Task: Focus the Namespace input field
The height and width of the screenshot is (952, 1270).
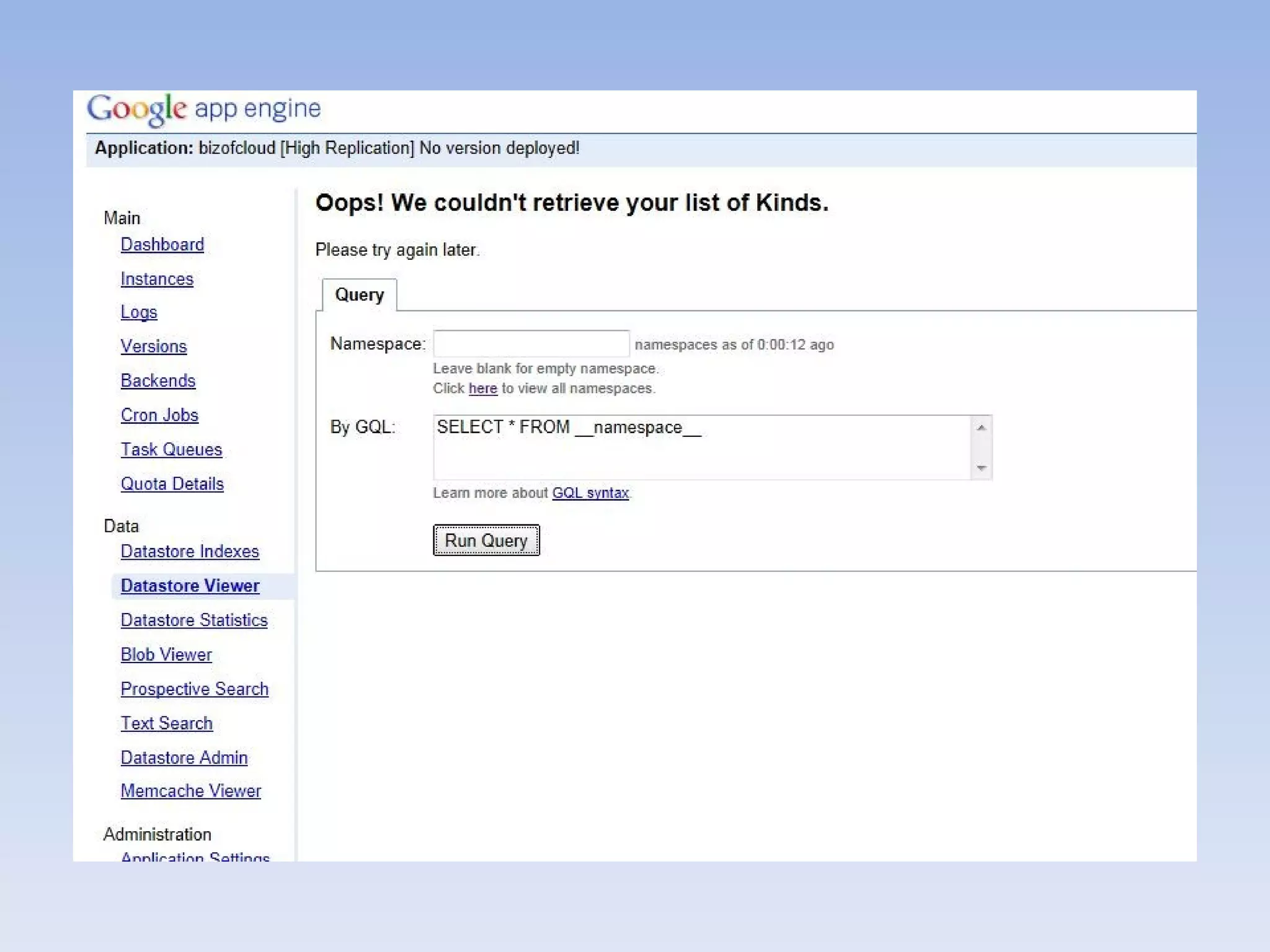Action: (x=531, y=344)
